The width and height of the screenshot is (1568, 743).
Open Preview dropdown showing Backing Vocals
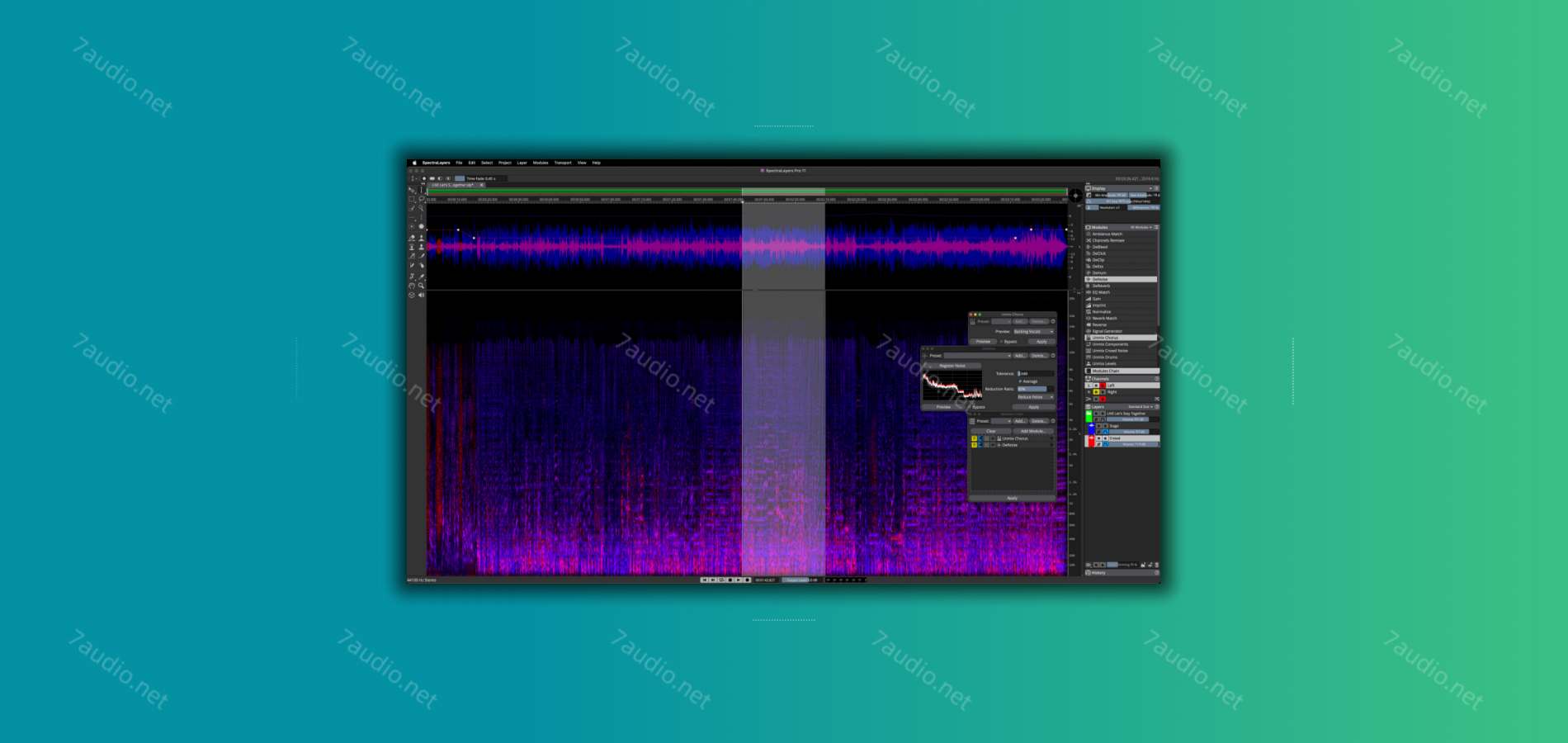click(x=1034, y=331)
